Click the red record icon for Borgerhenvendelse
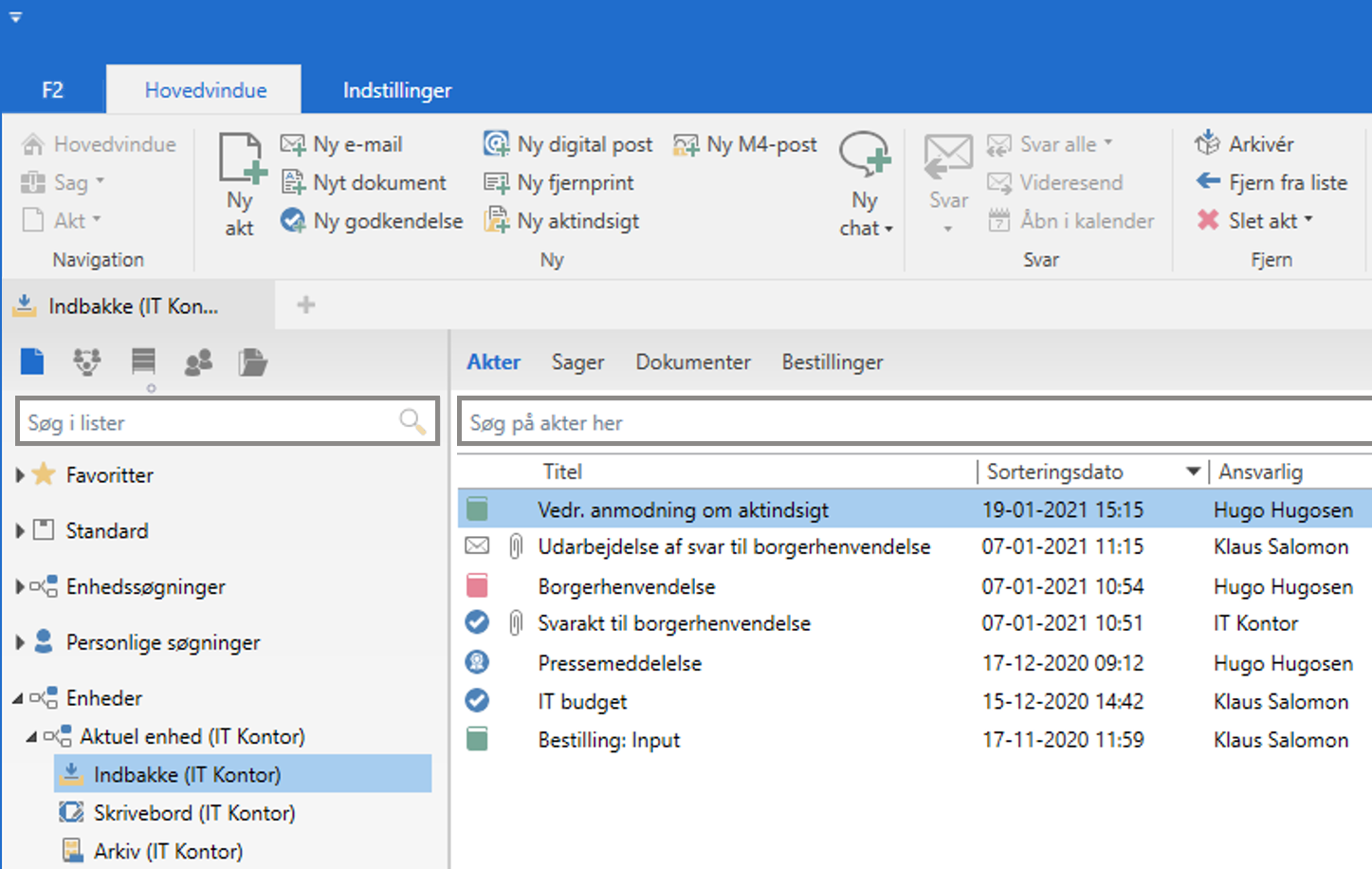The width and height of the screenshot is (1372, 869). tap(477, 585)
